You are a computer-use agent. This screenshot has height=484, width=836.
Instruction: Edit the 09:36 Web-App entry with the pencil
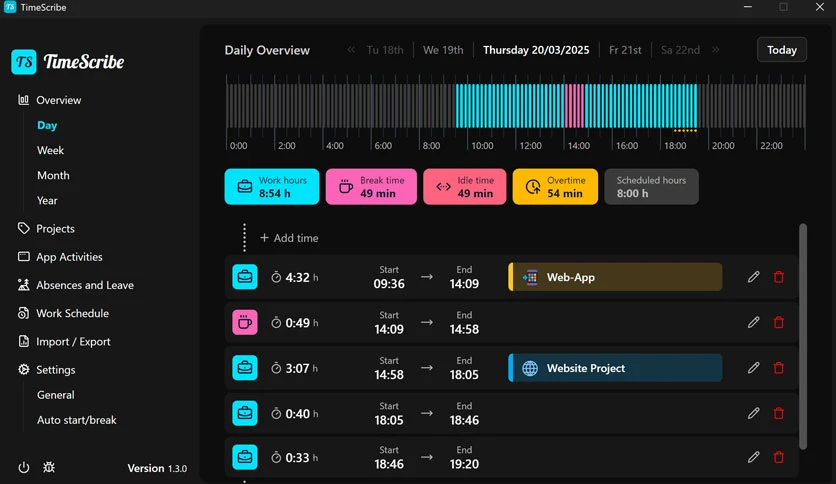coord(753,277)
